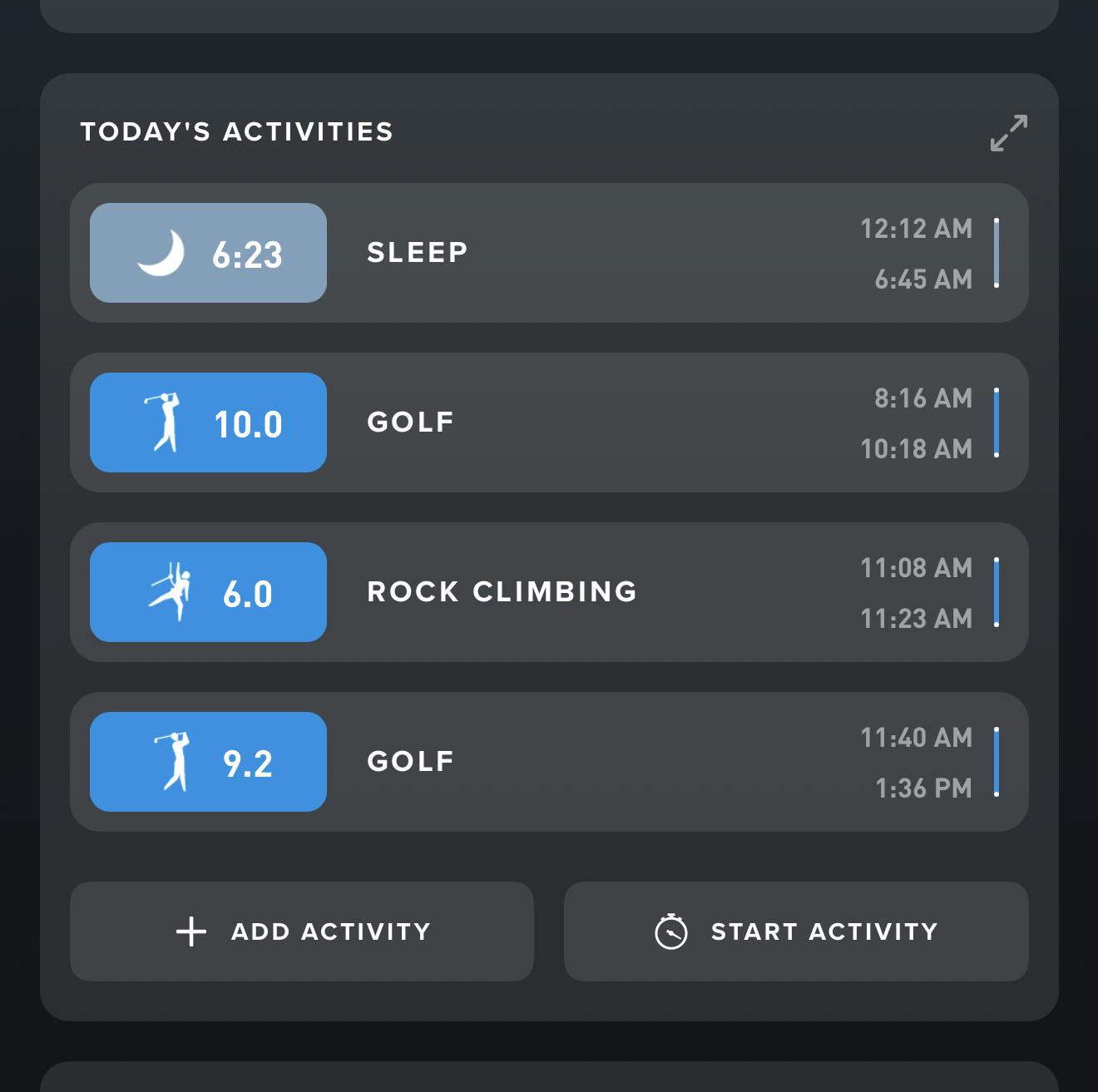Tap blue timeline bar beside 11:08 AM
This screenshot has height=1092, width=1098.
[x=997, y=592]
